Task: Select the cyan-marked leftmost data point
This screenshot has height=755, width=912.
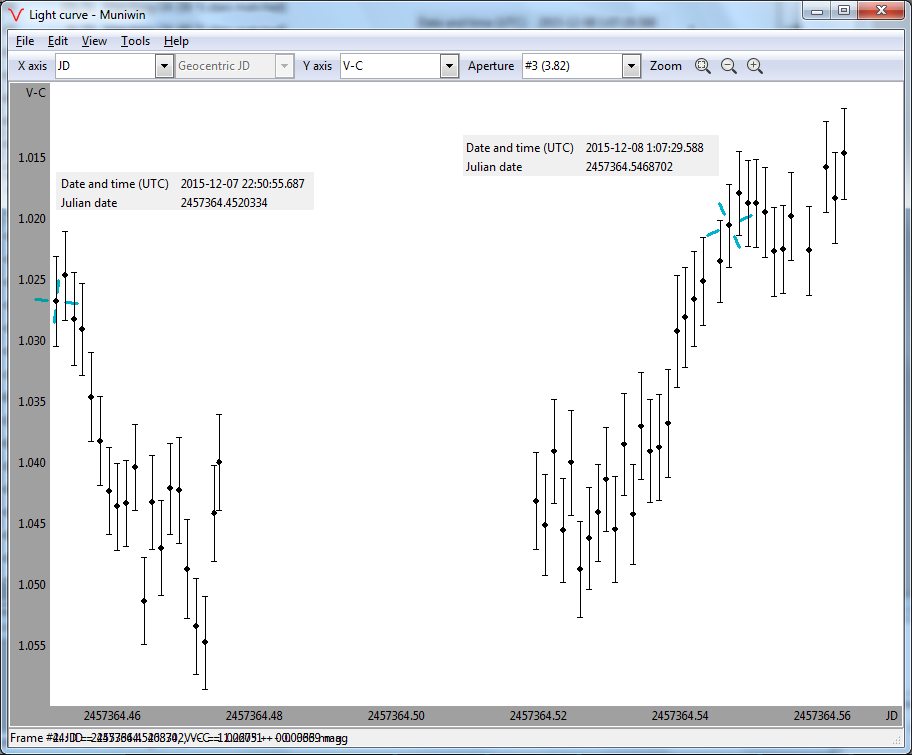Action: (56, 301)
